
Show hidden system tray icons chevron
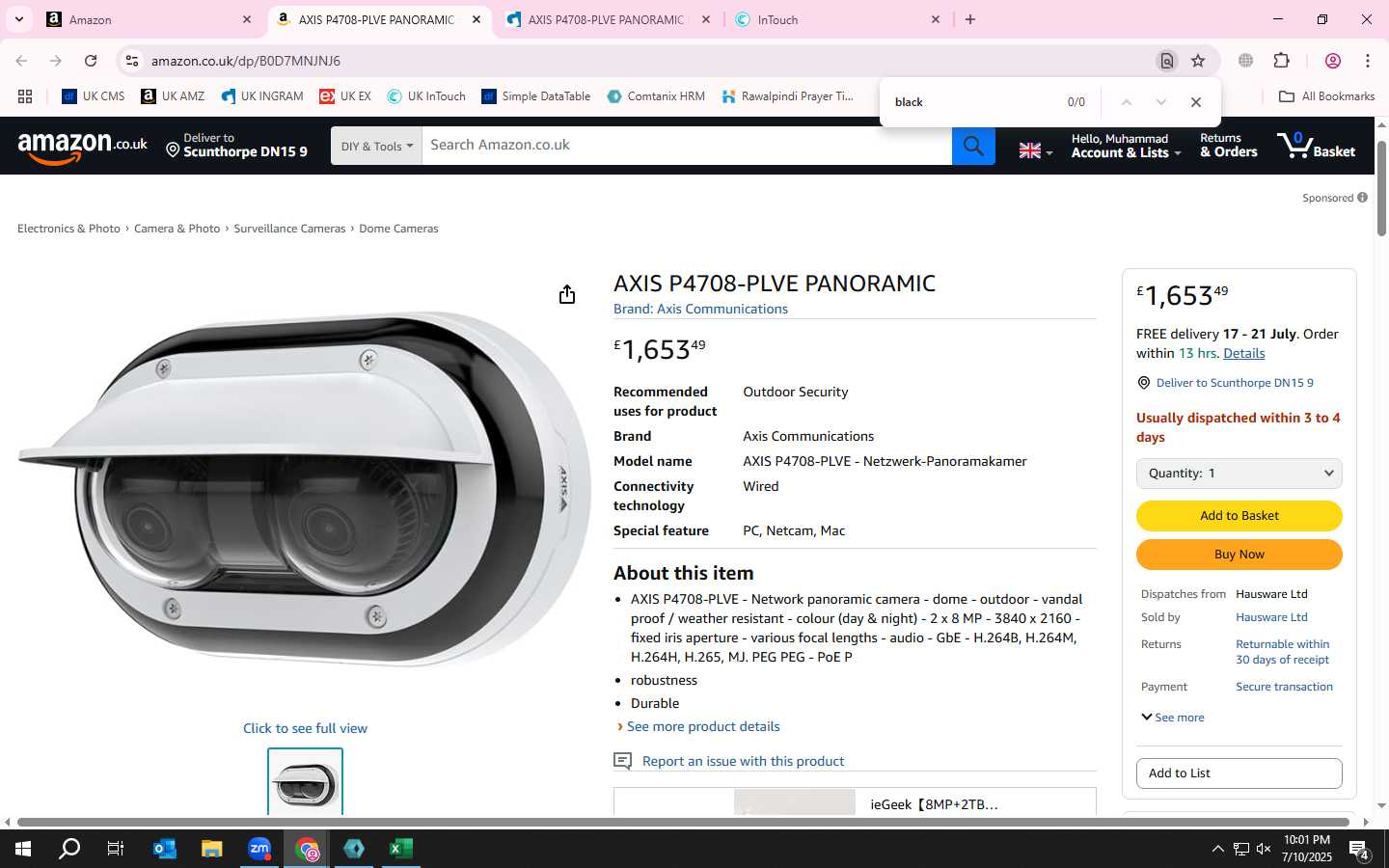point(1217,849)
